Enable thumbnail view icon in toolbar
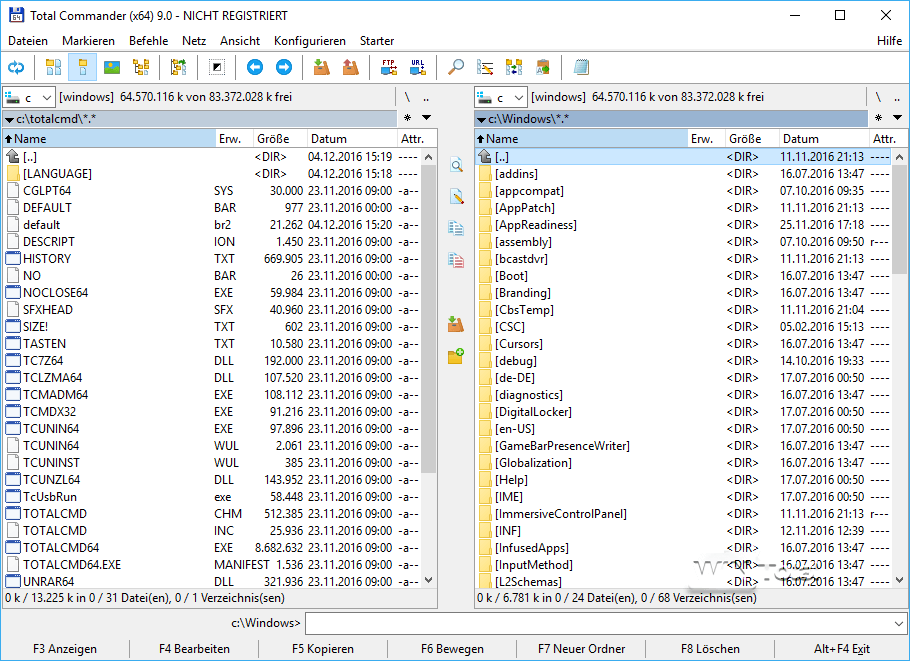The image size is (910, 661). coord(111,67)
